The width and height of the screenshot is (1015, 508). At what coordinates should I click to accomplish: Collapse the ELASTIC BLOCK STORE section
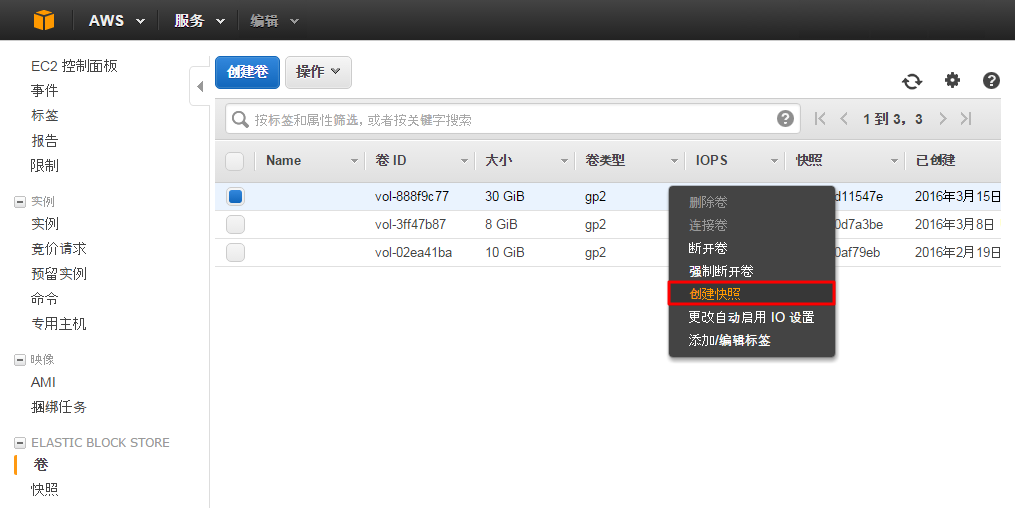pyautogui.click(x=19, y=443)
